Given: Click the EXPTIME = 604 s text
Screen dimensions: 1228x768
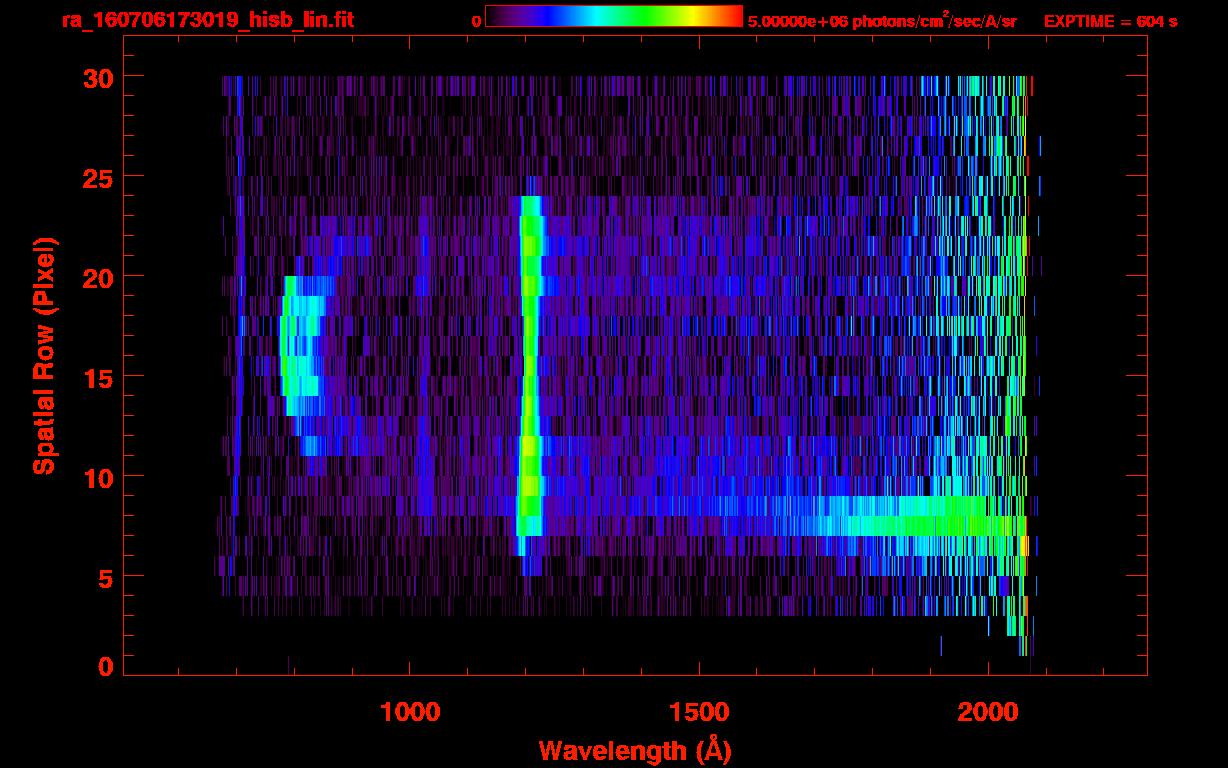Looking at the screenshot, I should (1110, 21).
